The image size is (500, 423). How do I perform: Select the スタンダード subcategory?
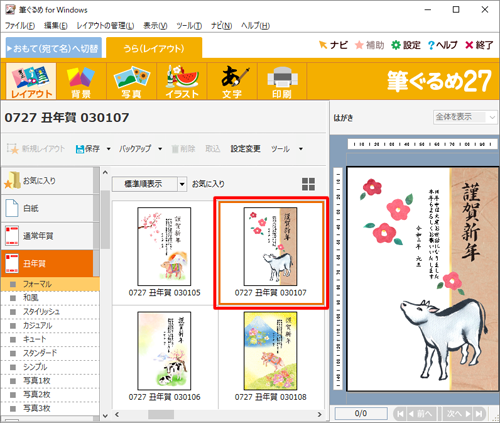[x=50, y=353]
